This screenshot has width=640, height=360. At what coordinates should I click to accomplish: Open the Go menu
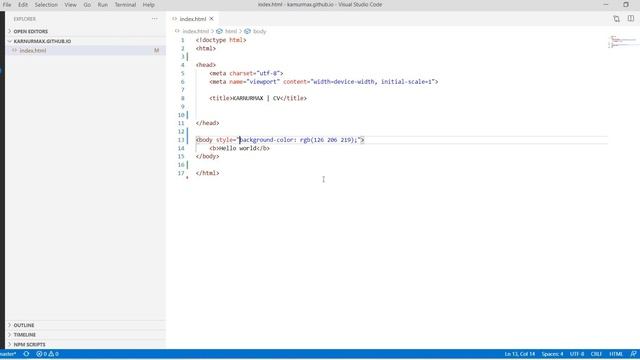87,5
